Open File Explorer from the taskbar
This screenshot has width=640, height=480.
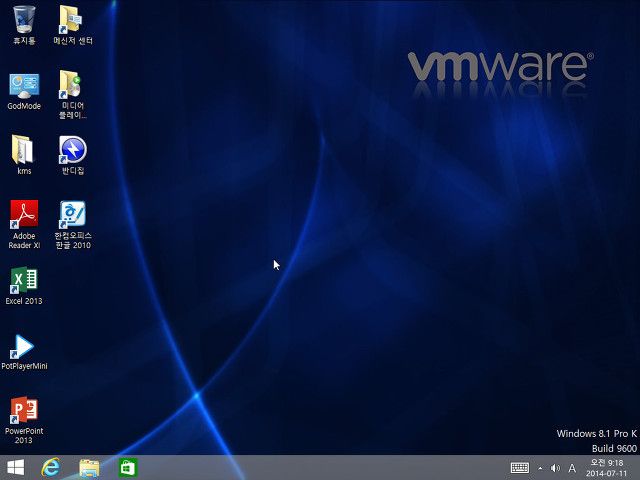coord(89,468)
